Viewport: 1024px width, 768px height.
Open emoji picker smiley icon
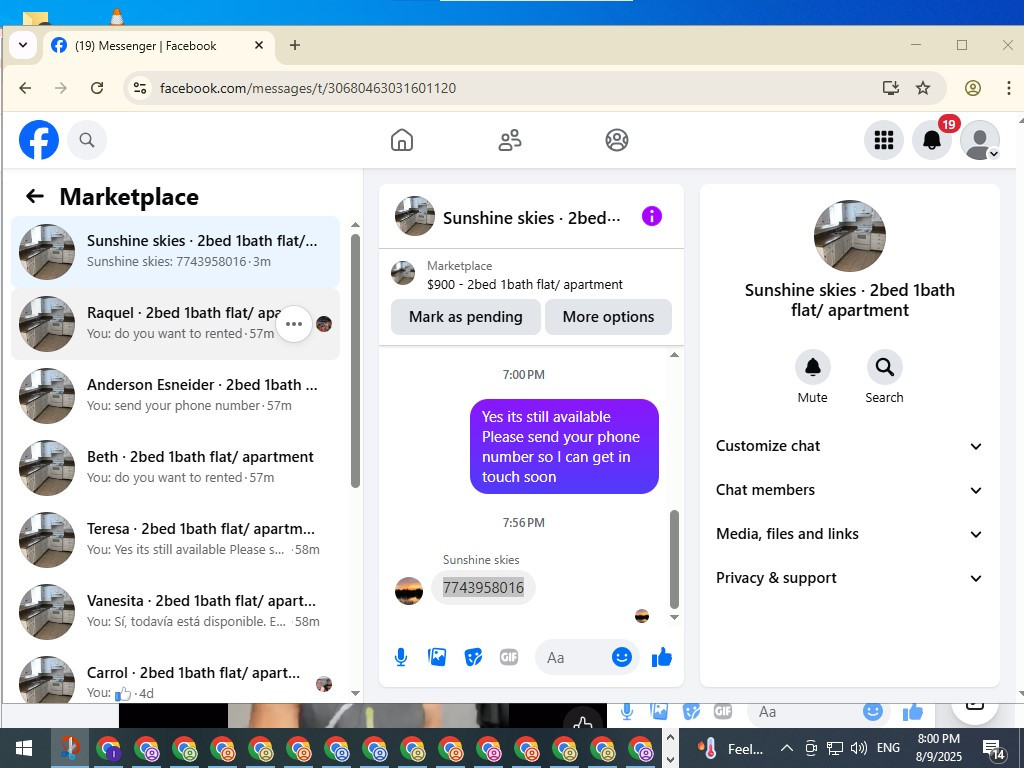tap(622, 657)
